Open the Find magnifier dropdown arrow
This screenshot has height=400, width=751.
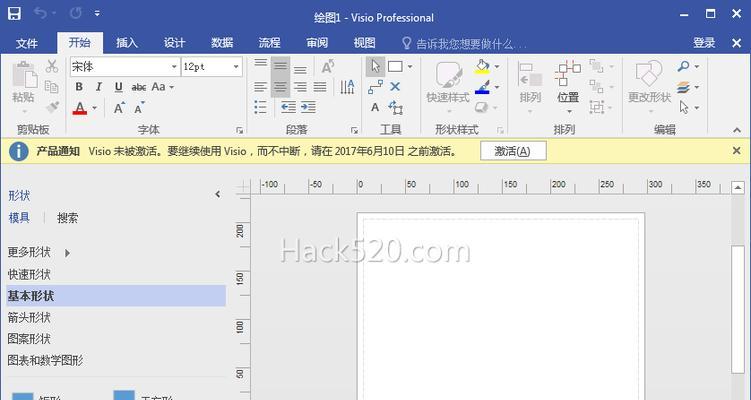pyautogui.click(x=697, y=66)
